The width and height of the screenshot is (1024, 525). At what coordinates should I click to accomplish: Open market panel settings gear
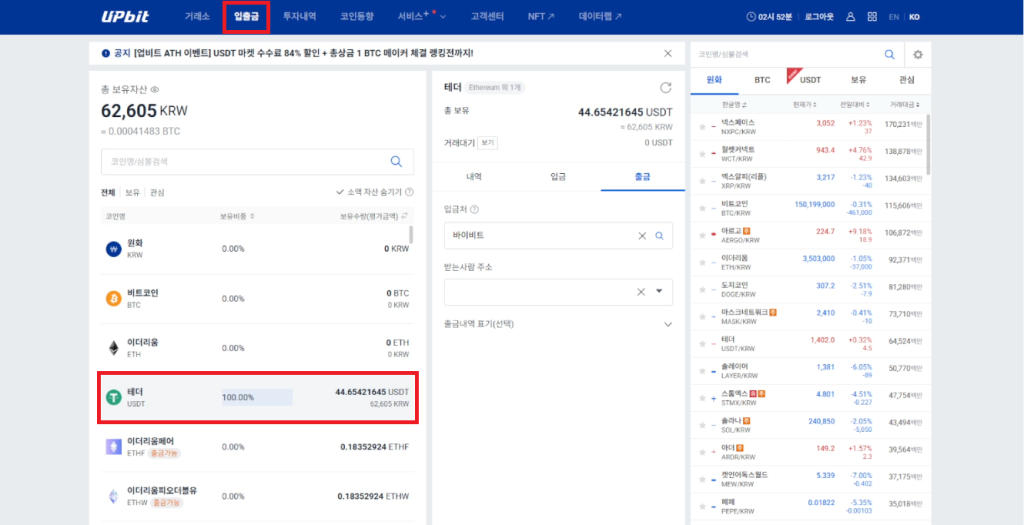[x=918, y=55]
